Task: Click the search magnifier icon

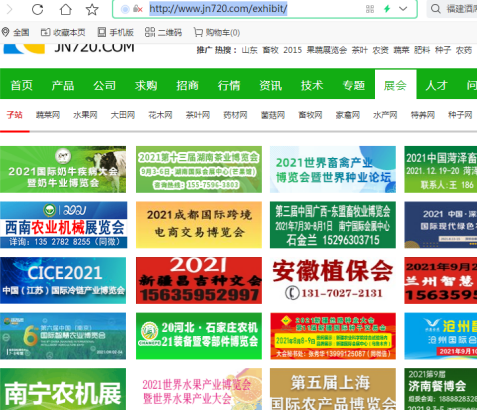Action: click(x=436, y=9)
